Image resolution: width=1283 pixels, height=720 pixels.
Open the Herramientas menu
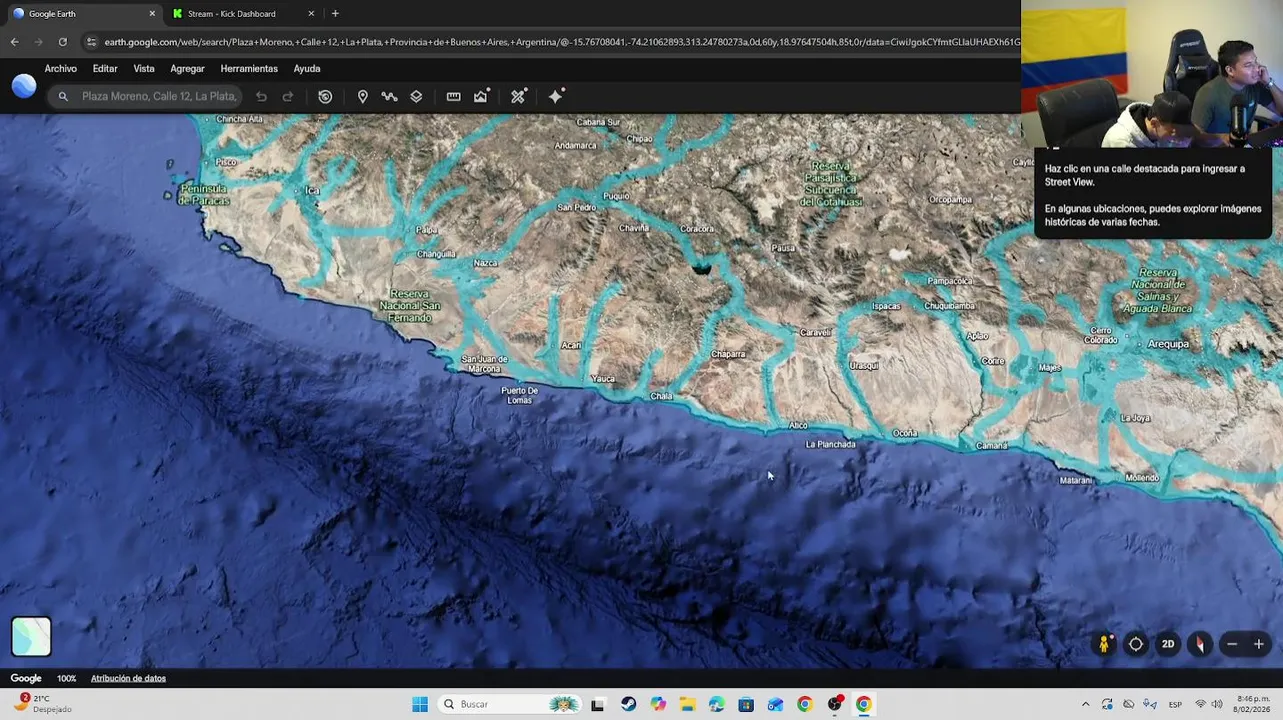[249, 69]
